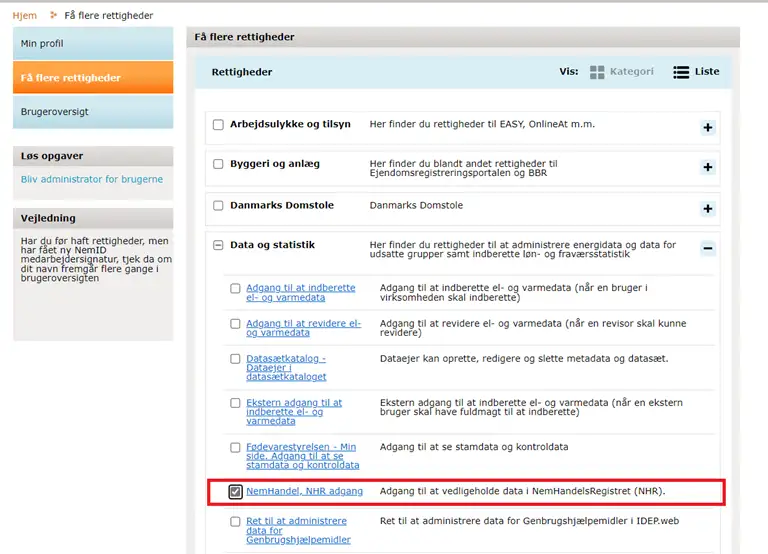Tick the Byggeri og anlæg checkbox
Viewport: 768px width, 554px height.
(218, 164)
